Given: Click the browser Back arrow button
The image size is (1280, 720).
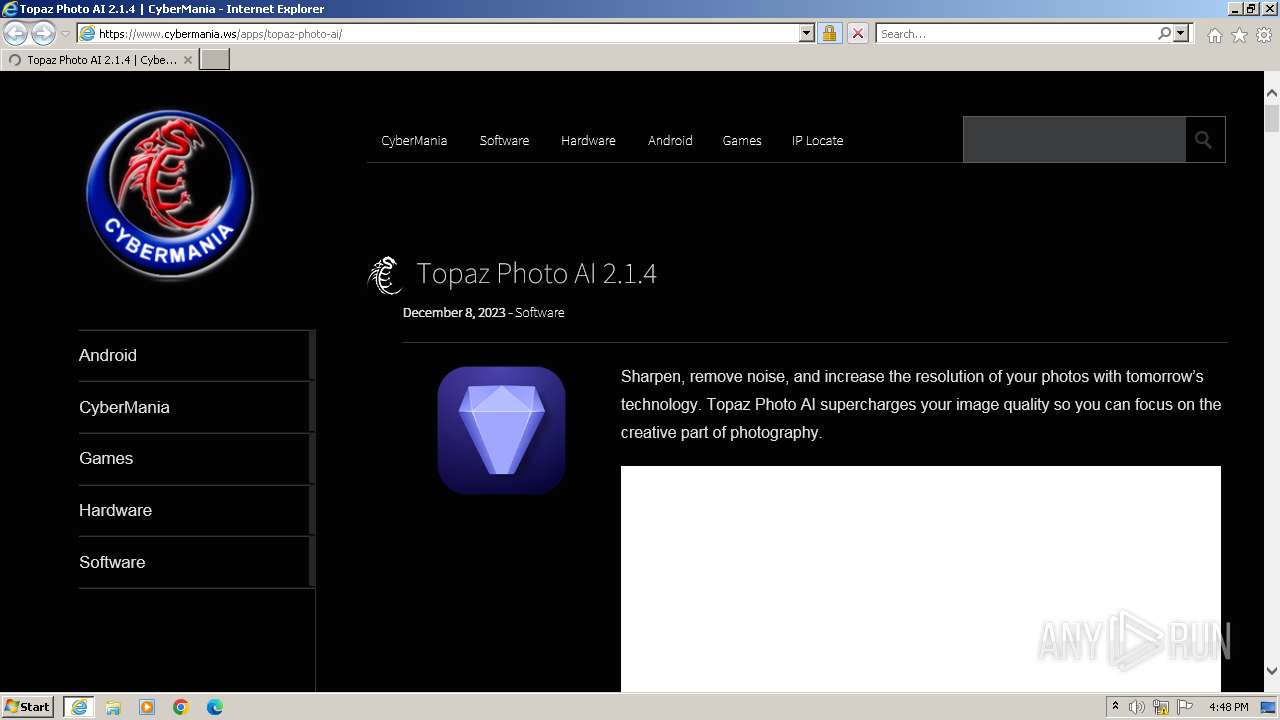Looking at the screenshot, I should [16, 33].
